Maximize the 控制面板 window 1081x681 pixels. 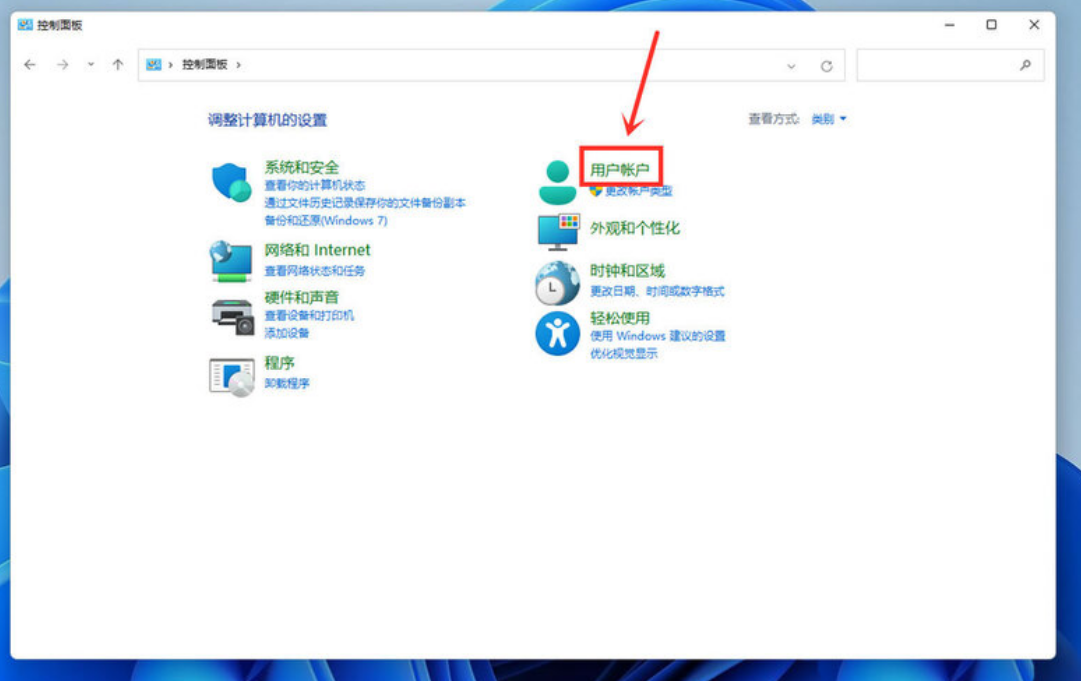point(991,25)
